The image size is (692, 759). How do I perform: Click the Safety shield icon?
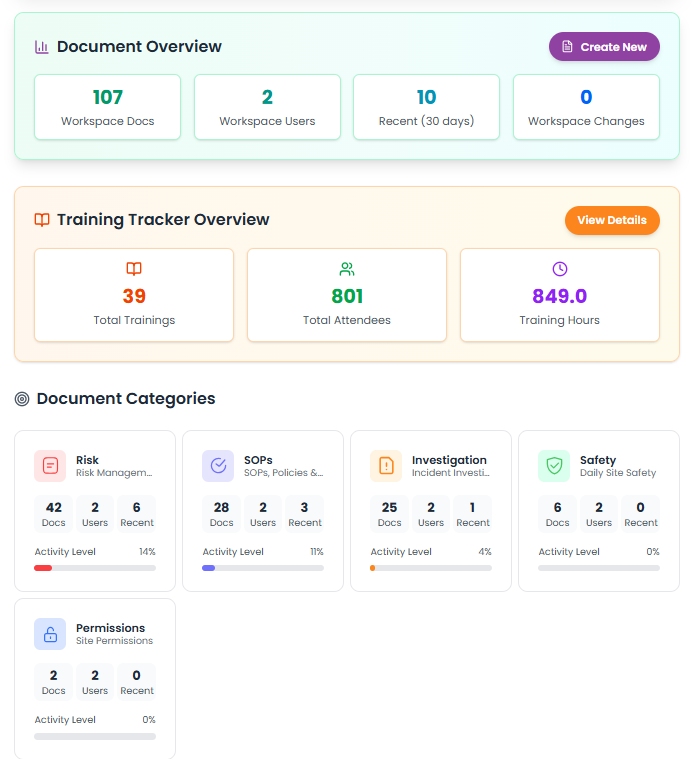pos(554,466)
